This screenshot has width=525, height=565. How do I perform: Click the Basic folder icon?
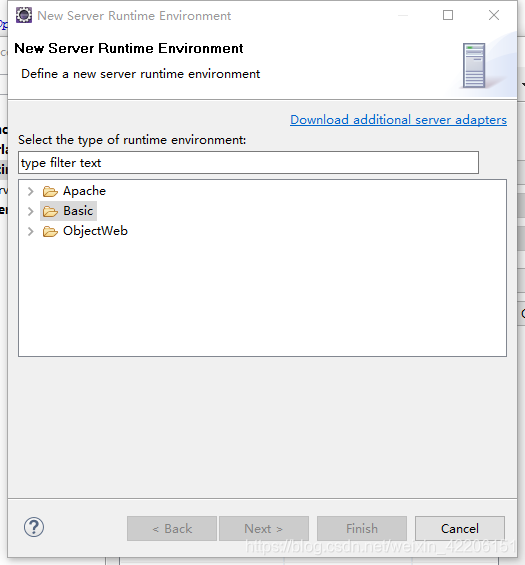(50, 211)
